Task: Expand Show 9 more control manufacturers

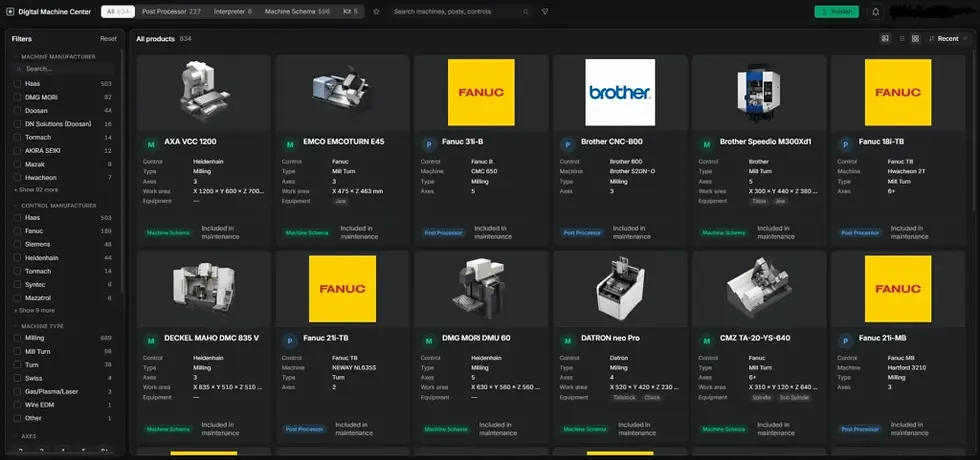Action: (x=34, y=311)
